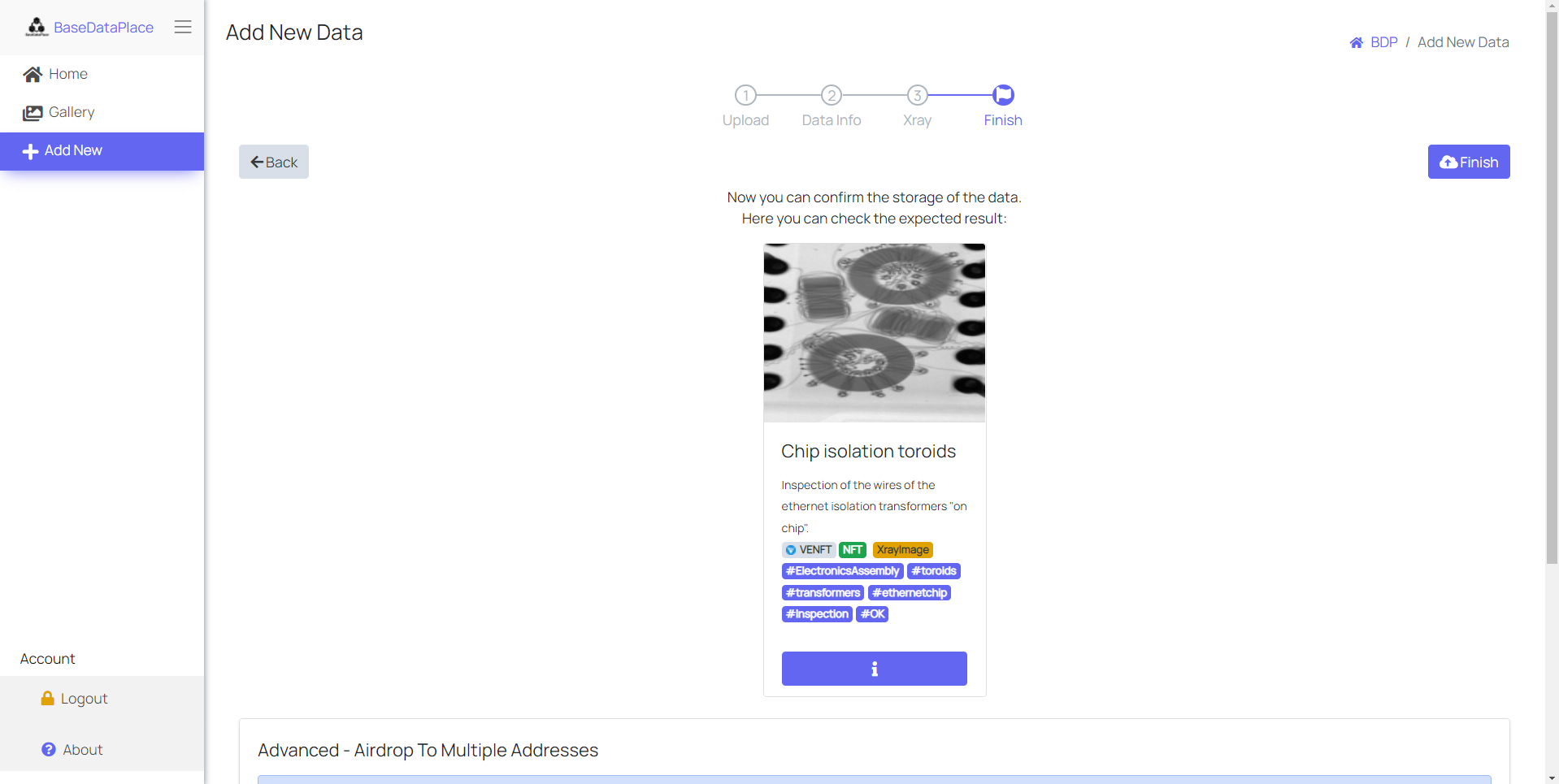Toggle the sidebar hamburger menu

point(183,27)
